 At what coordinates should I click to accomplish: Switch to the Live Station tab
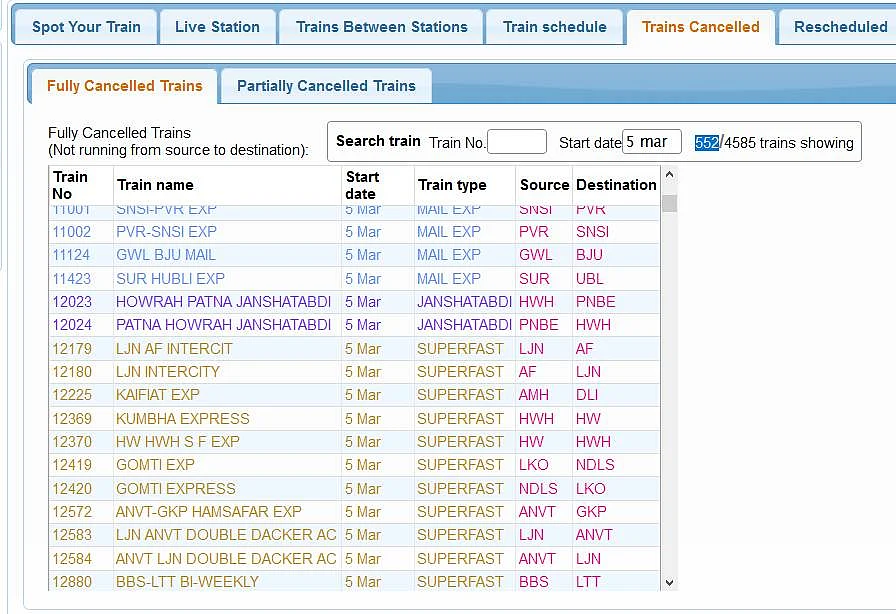(217, 27)
